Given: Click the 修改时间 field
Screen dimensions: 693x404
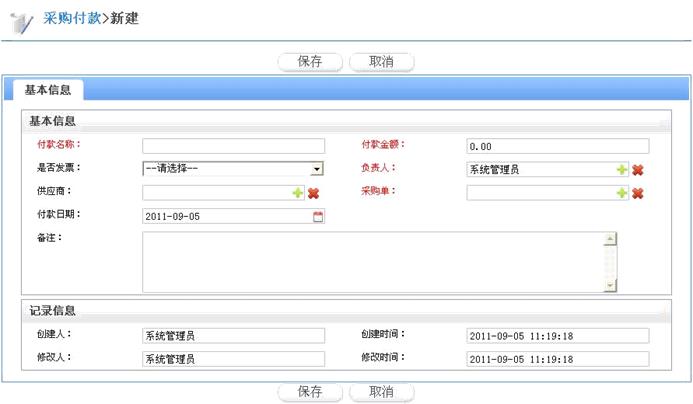Looking at the screenshot, I should click(x=558, y=359).
